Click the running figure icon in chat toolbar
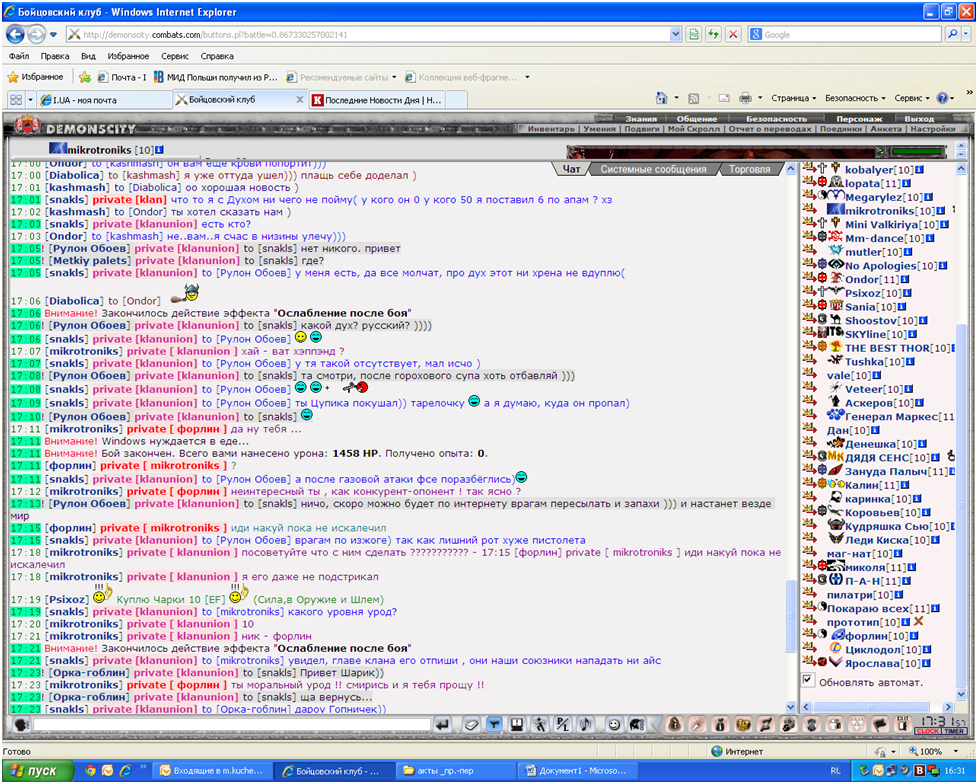 (540, 724)
